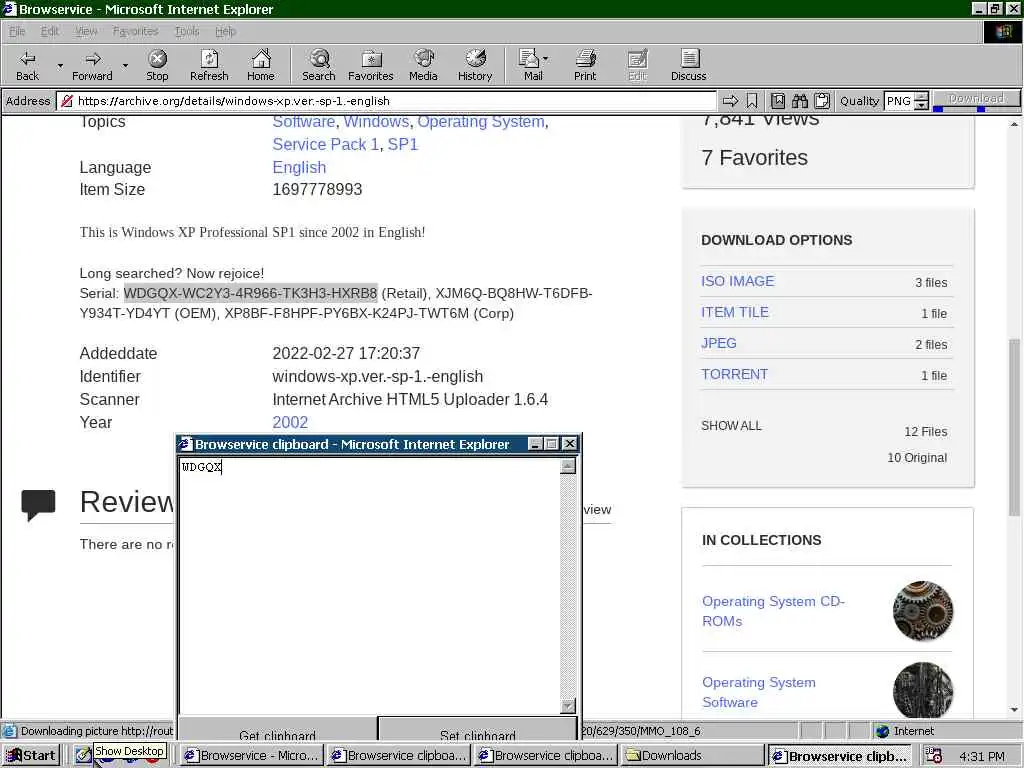Open the English language link
The width and height of the screenshot is (1024, 768).
pos(299,167)
